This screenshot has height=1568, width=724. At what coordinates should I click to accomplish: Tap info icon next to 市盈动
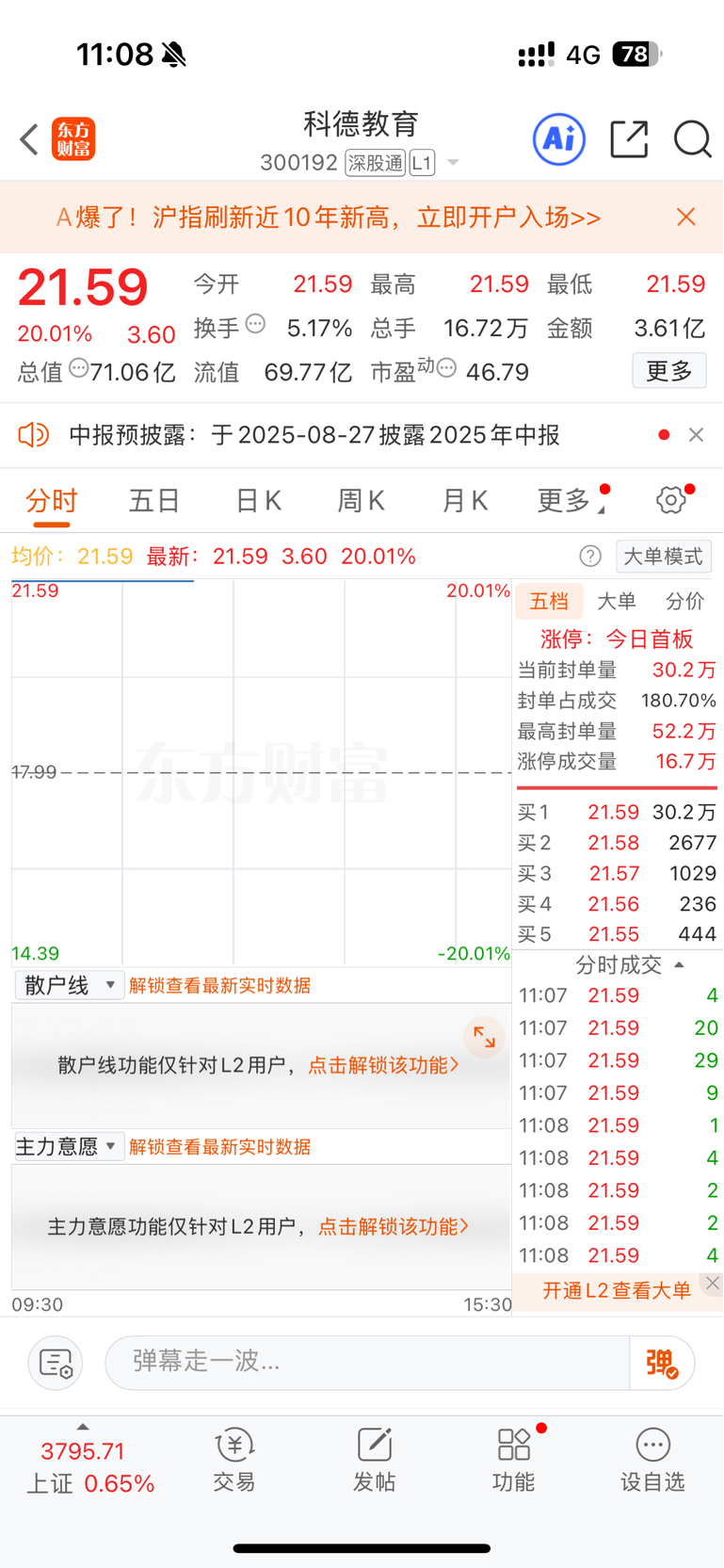click(447, 368)
